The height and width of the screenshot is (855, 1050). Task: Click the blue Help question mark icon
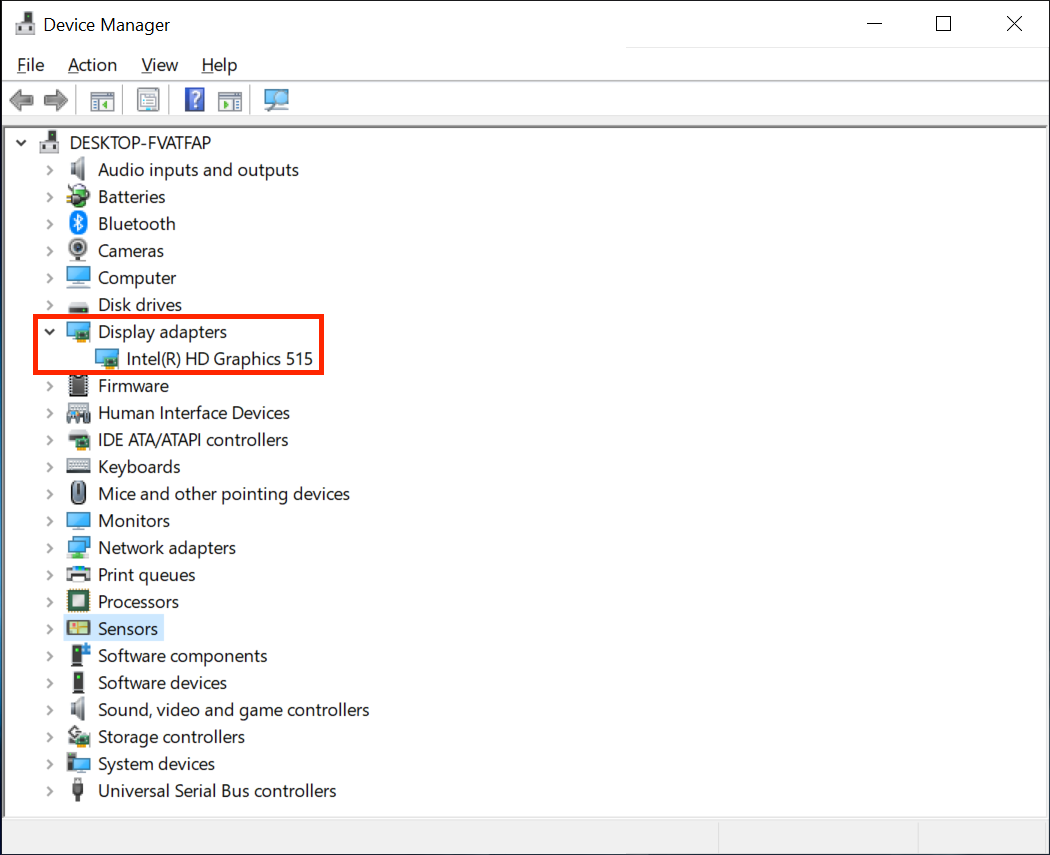(x=195, y=100)
